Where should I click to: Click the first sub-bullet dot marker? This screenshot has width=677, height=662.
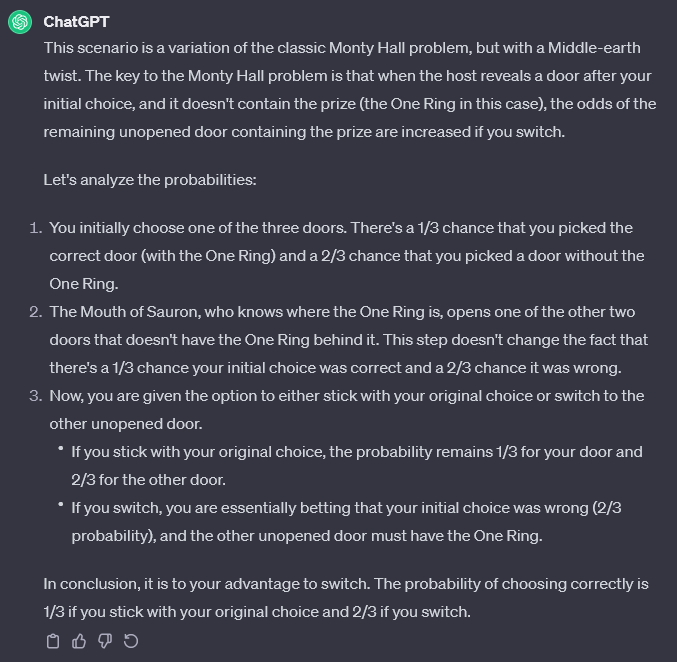coord(61,449)
